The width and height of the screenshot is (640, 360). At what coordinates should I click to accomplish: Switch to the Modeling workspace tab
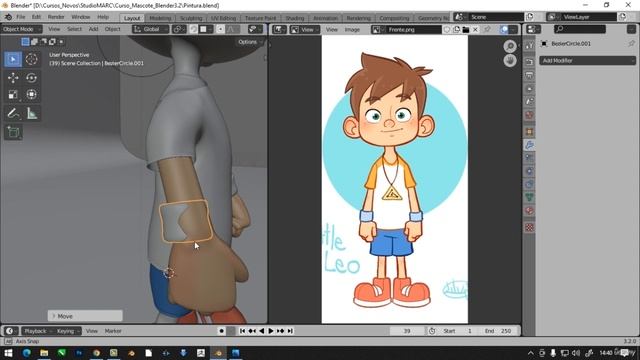[160, 18]
